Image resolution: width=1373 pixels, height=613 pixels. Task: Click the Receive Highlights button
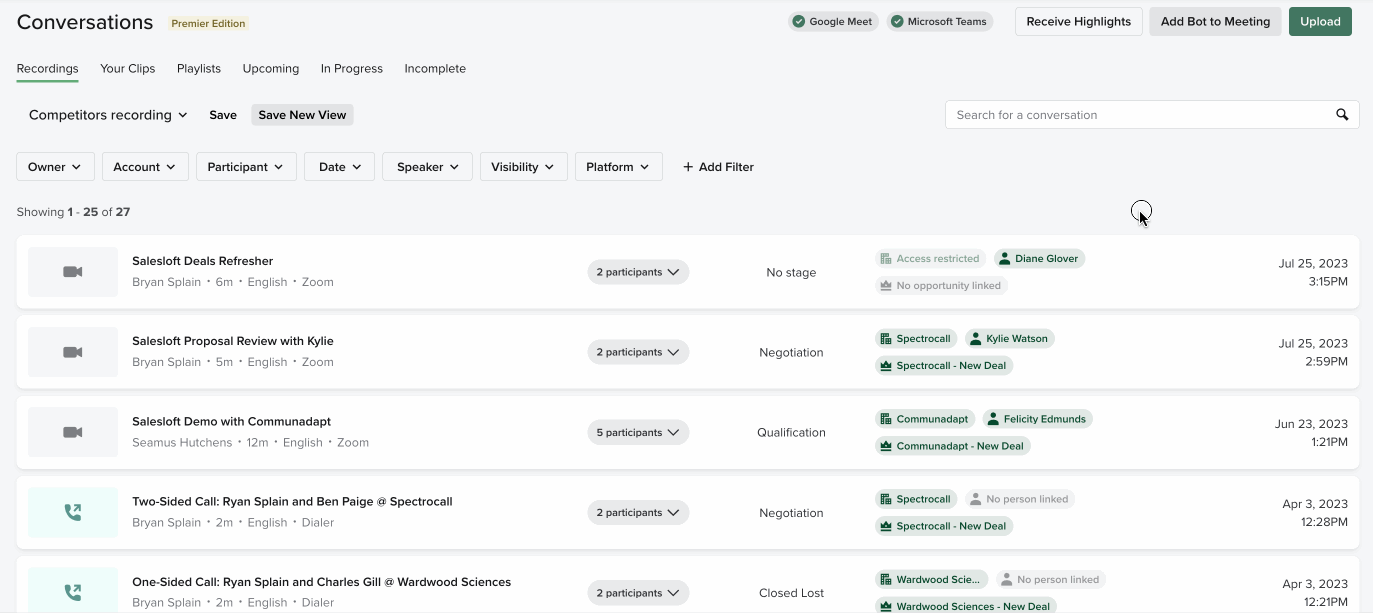(x=1079, y=22)
